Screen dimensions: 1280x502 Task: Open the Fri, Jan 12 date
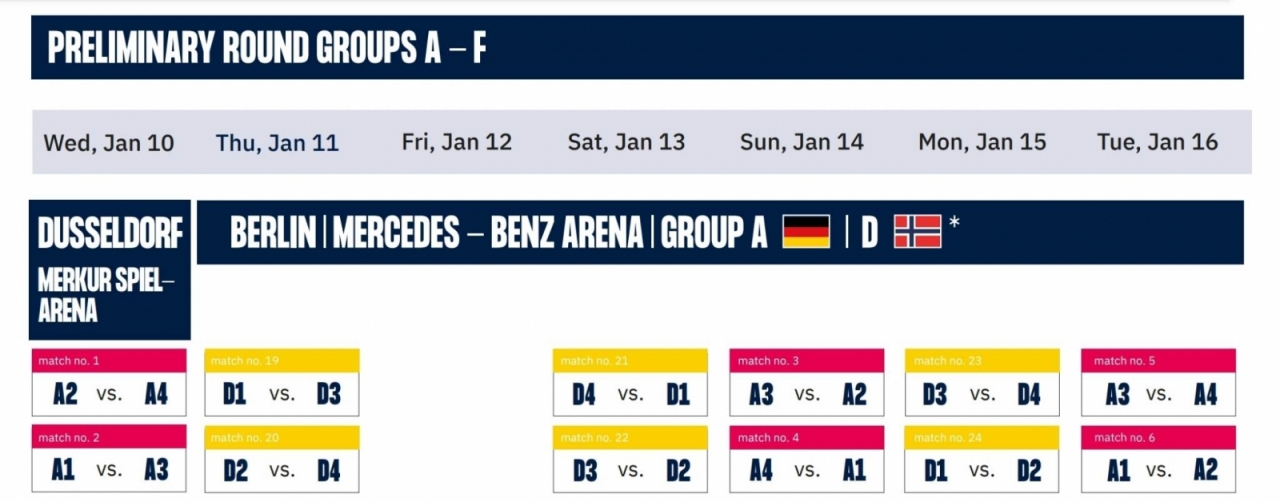(456, 142)
